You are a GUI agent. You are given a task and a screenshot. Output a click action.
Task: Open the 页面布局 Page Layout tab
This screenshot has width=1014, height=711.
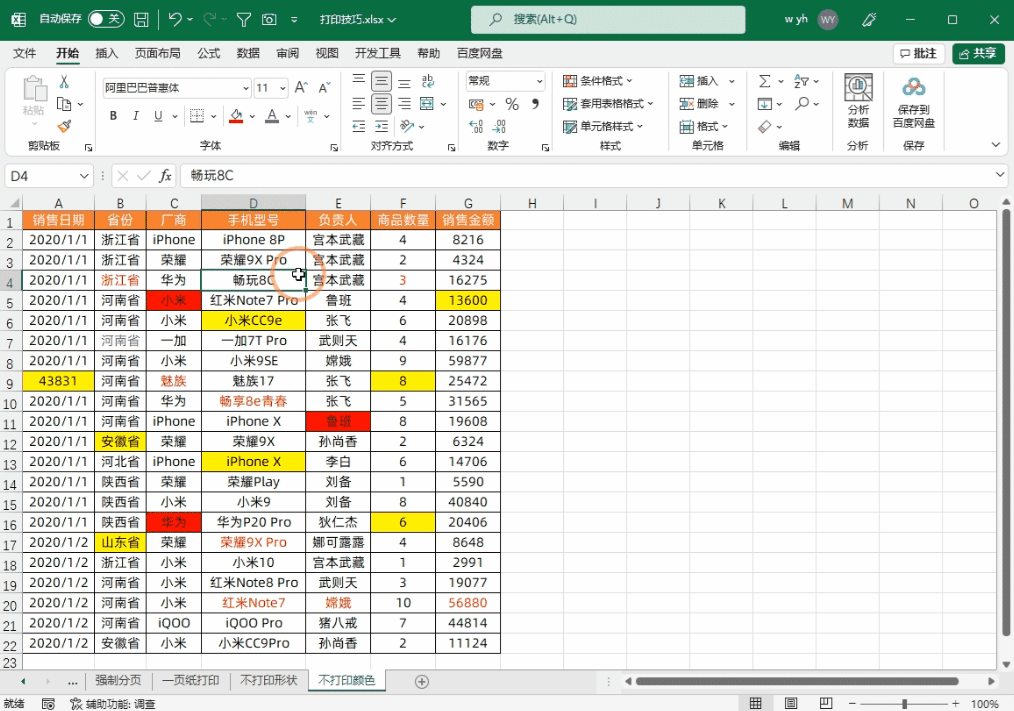pos(157,53)
